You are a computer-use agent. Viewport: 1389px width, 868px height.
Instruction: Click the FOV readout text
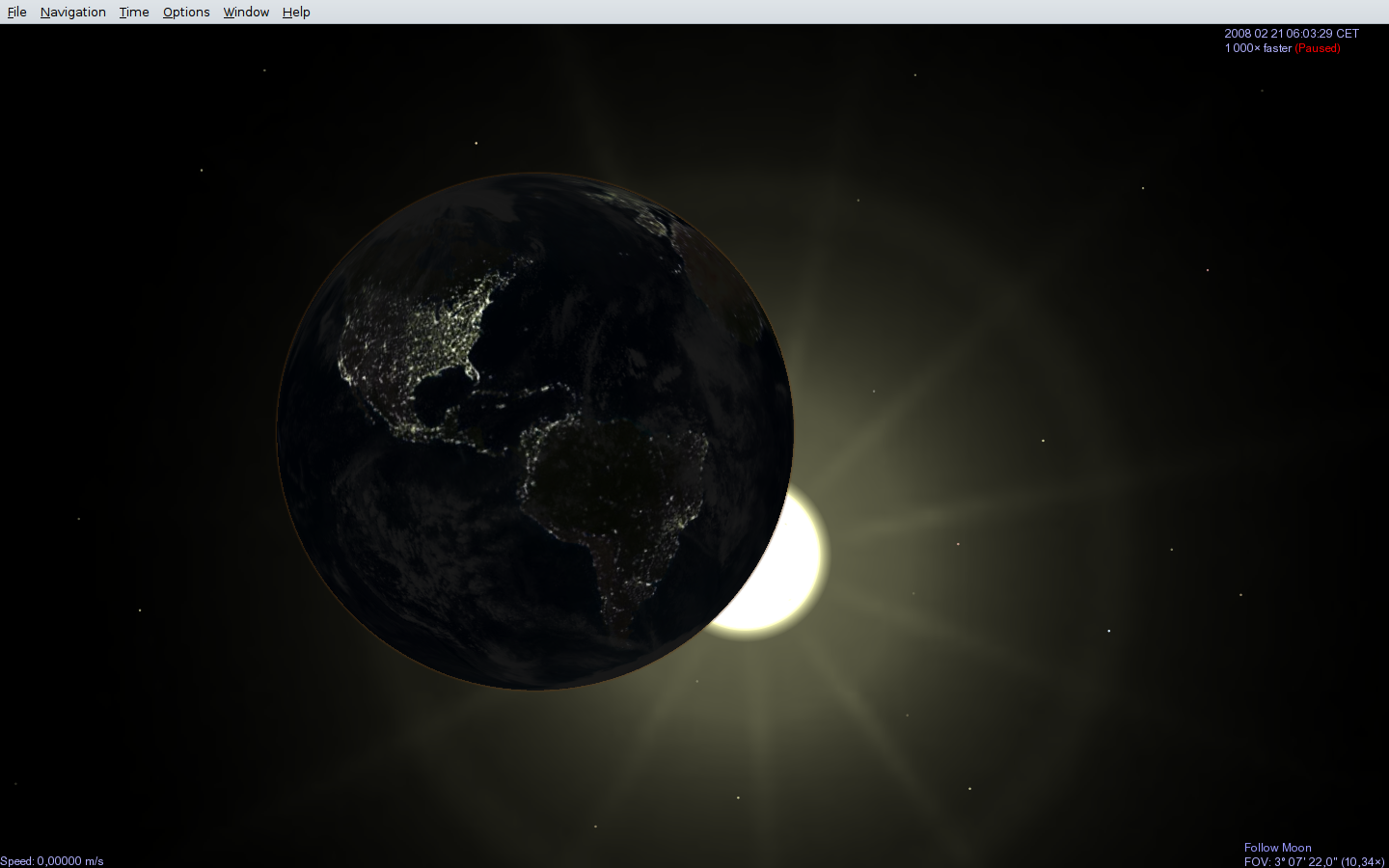pos(1314,861)
